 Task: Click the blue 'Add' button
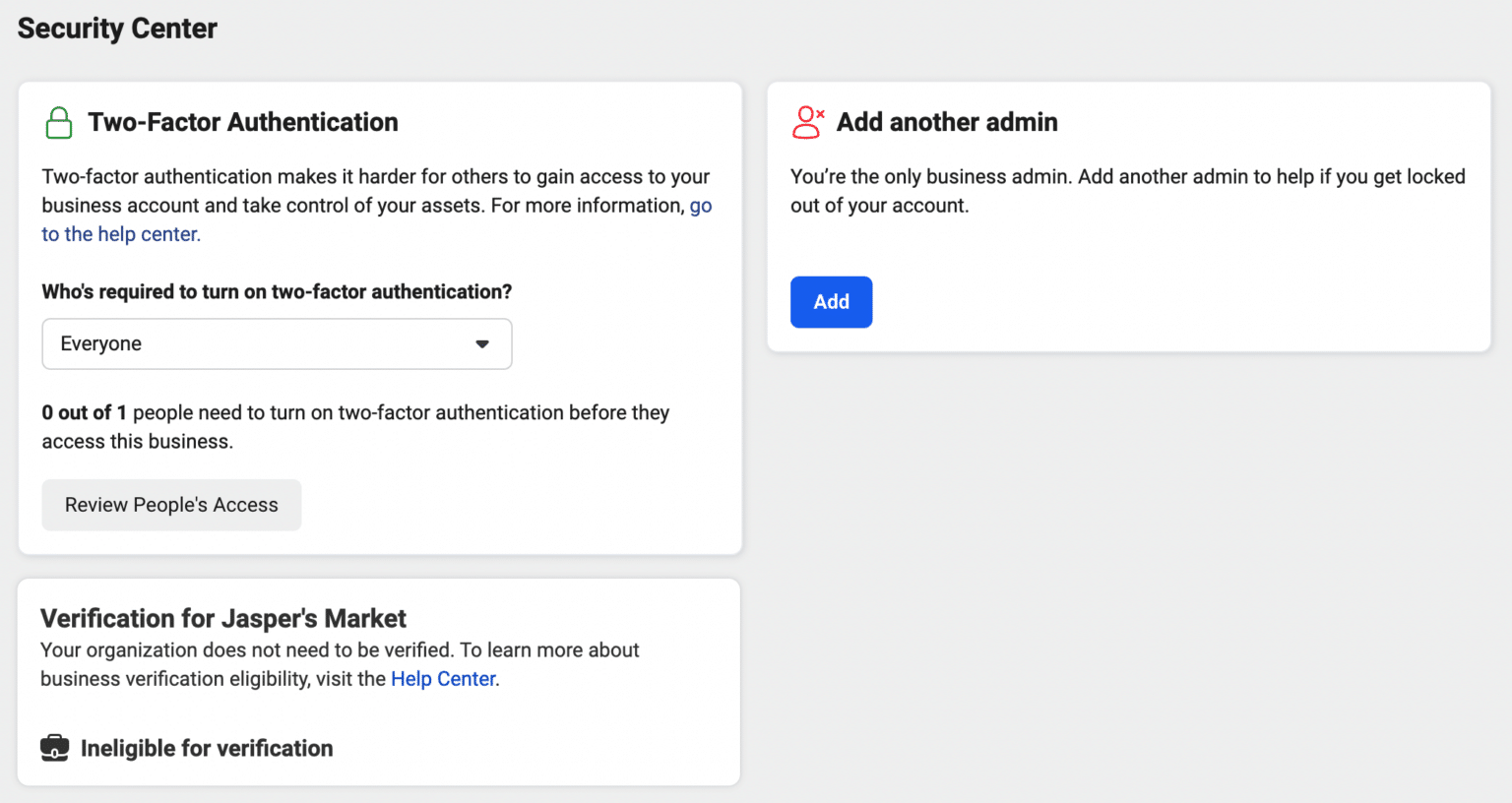tap(831, 301)
